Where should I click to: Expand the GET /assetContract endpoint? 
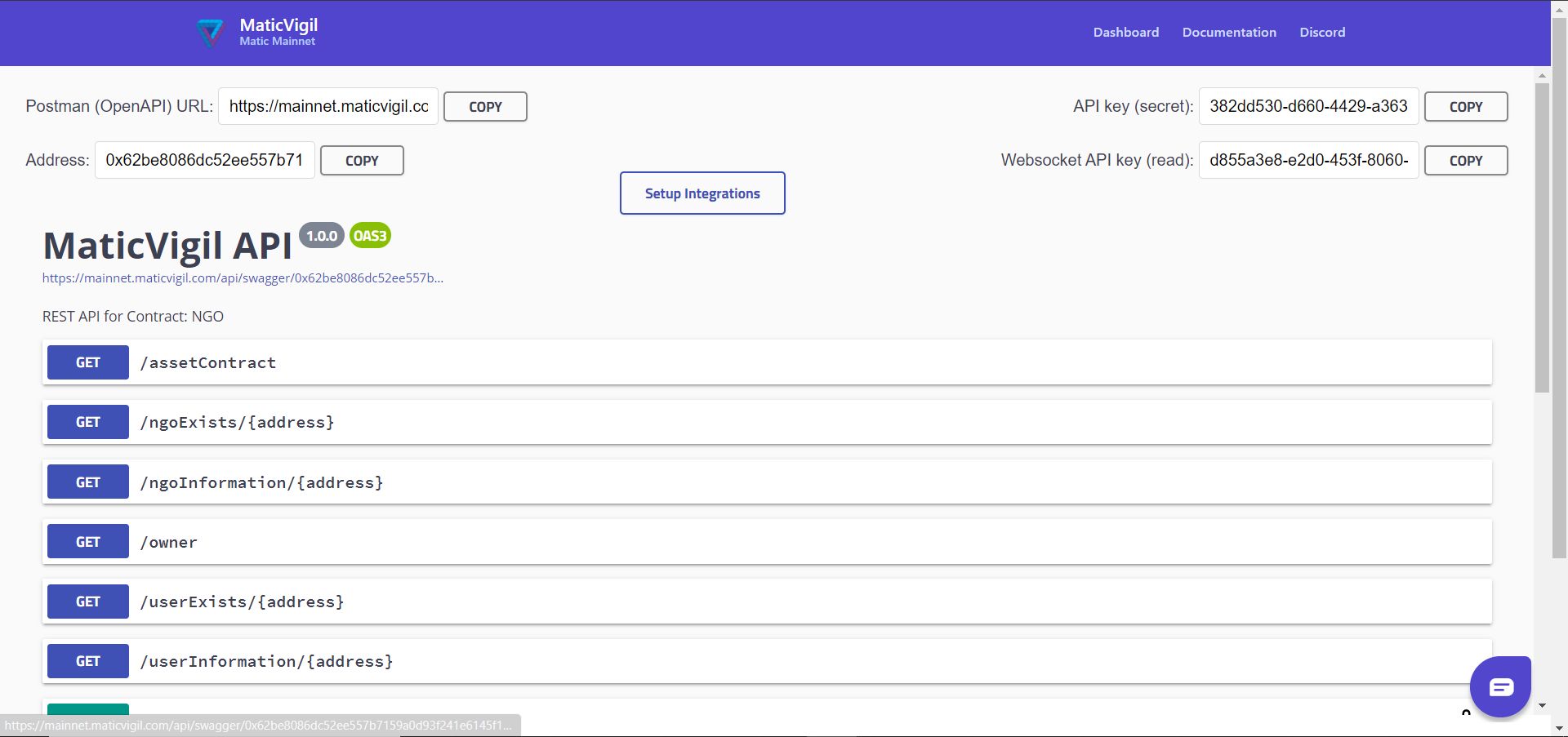point(767,362)
